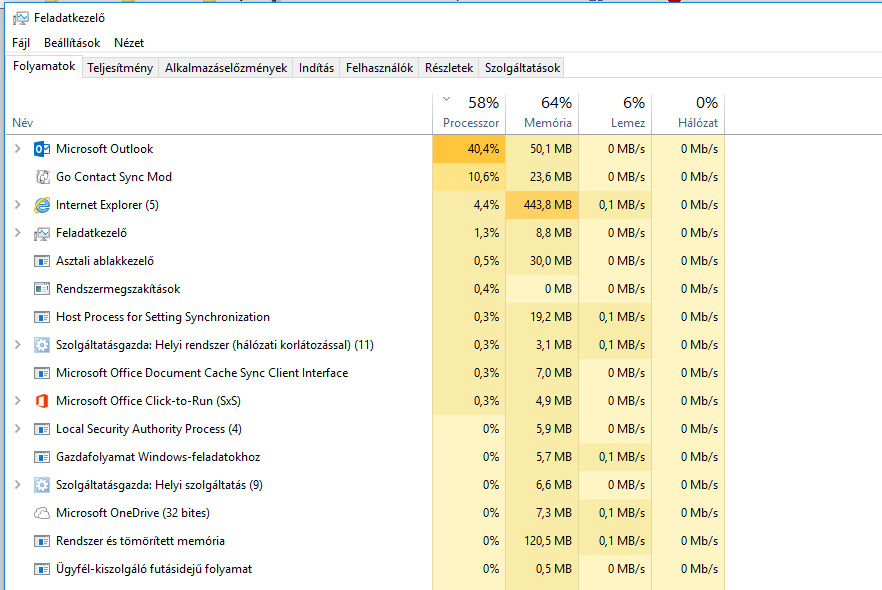882x590 pixels.
Task: Expand the Internet Explorer (5) group
Action: 17,205
